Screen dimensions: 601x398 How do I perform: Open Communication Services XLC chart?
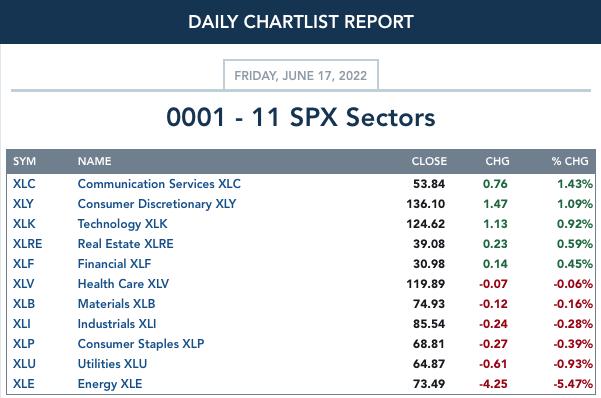pos(159,184)
